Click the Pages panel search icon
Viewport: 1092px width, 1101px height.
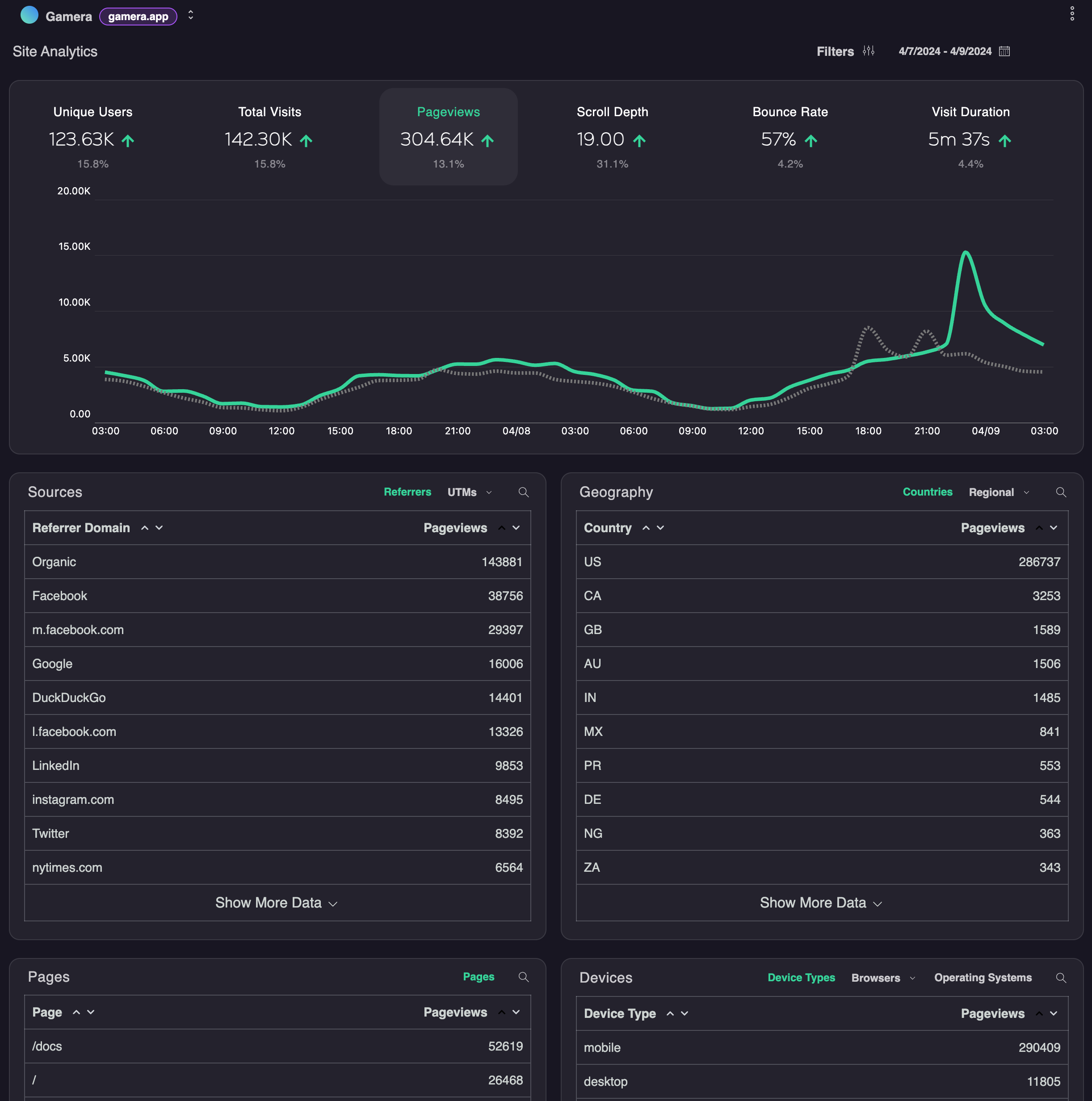(523, 977)
